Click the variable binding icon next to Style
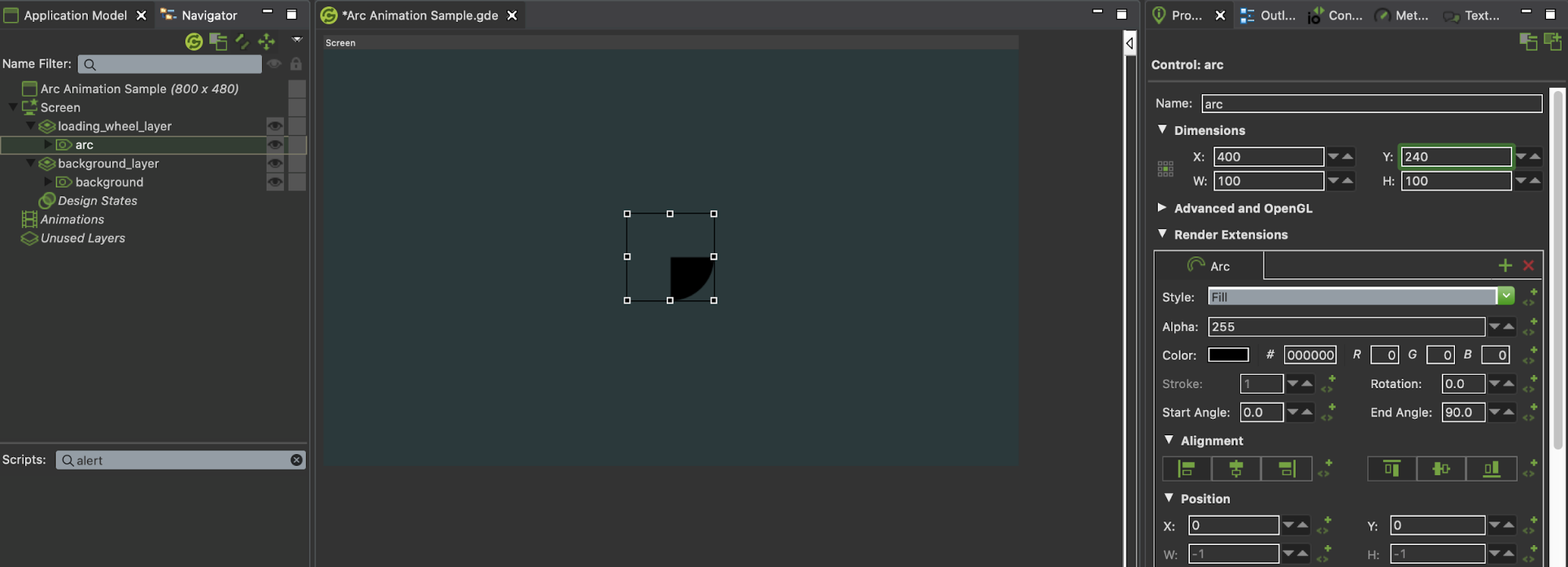The height and width of the screenshot is (567, 1568). point(1530,296)
